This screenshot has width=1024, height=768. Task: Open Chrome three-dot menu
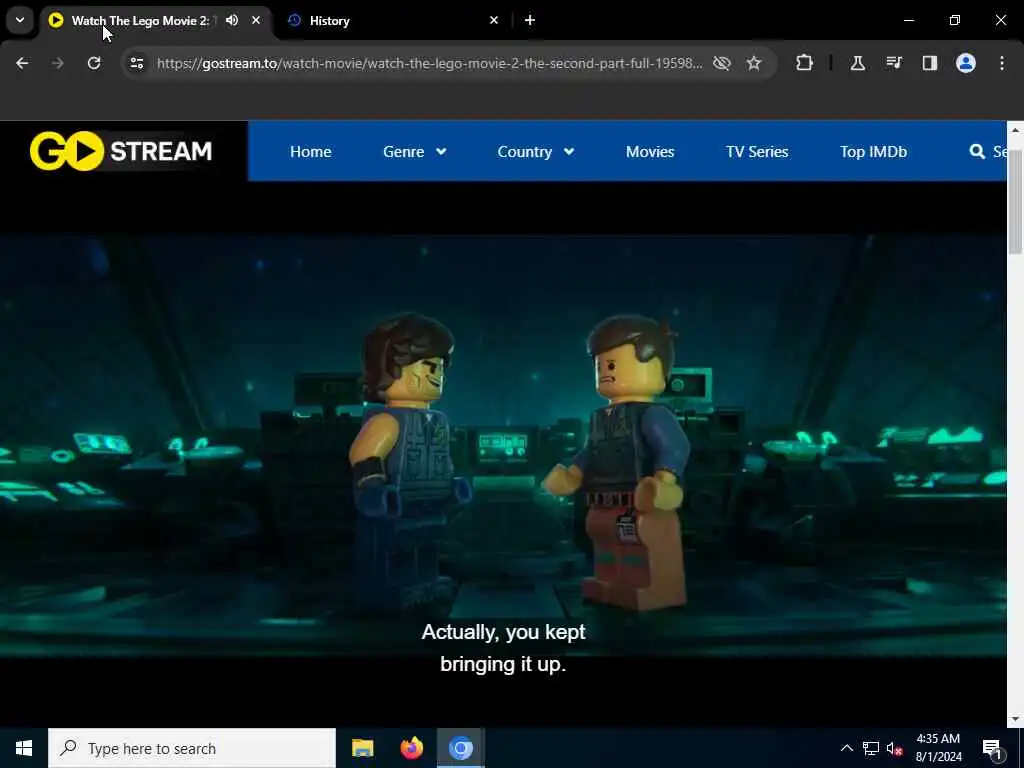(x=1002, y=63)
